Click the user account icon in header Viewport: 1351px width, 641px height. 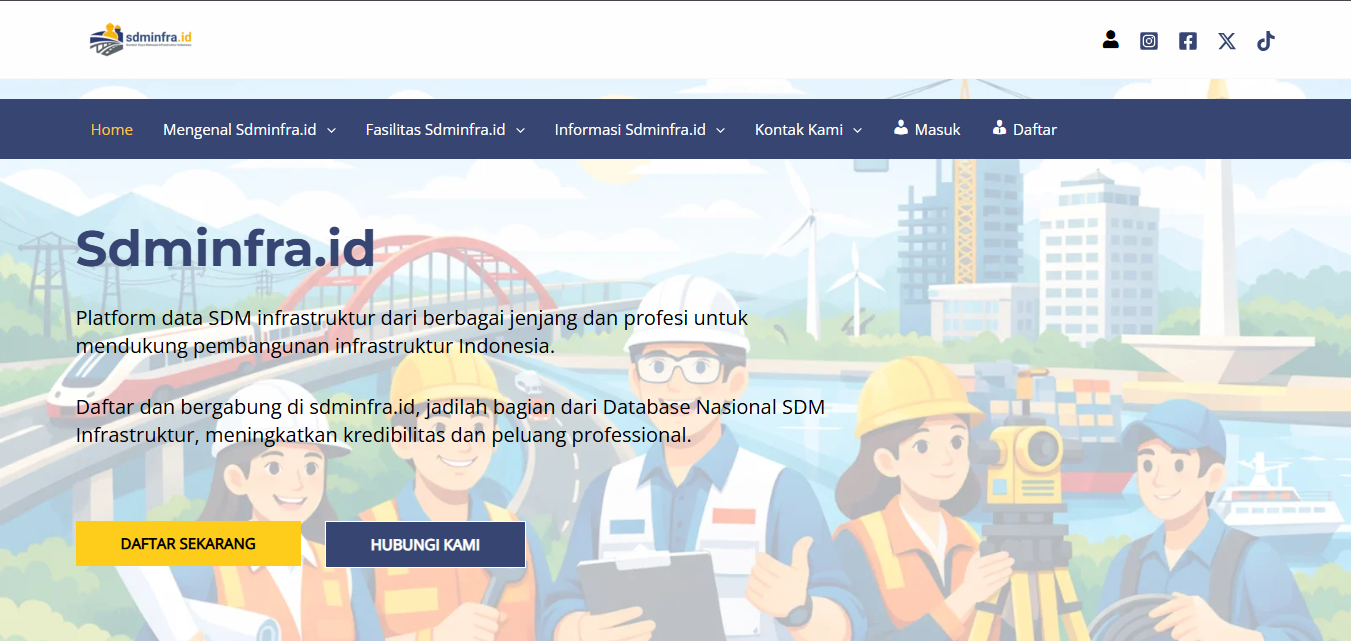1110,40
